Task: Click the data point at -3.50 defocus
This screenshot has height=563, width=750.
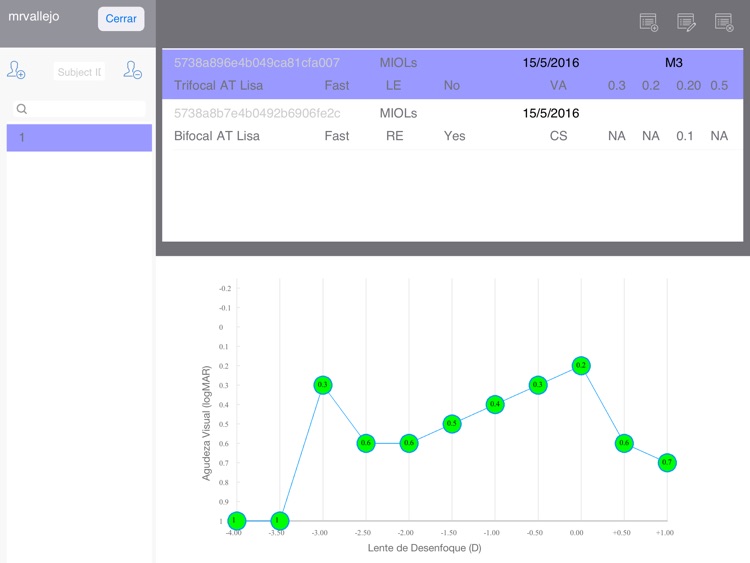Action: [279, 520]
